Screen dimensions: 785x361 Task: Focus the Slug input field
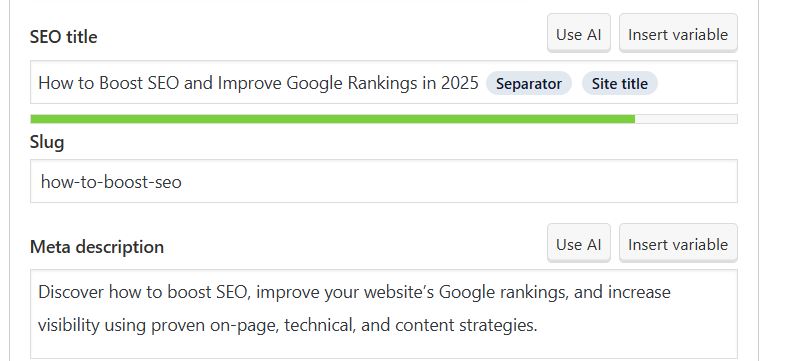tap(383, 181)
